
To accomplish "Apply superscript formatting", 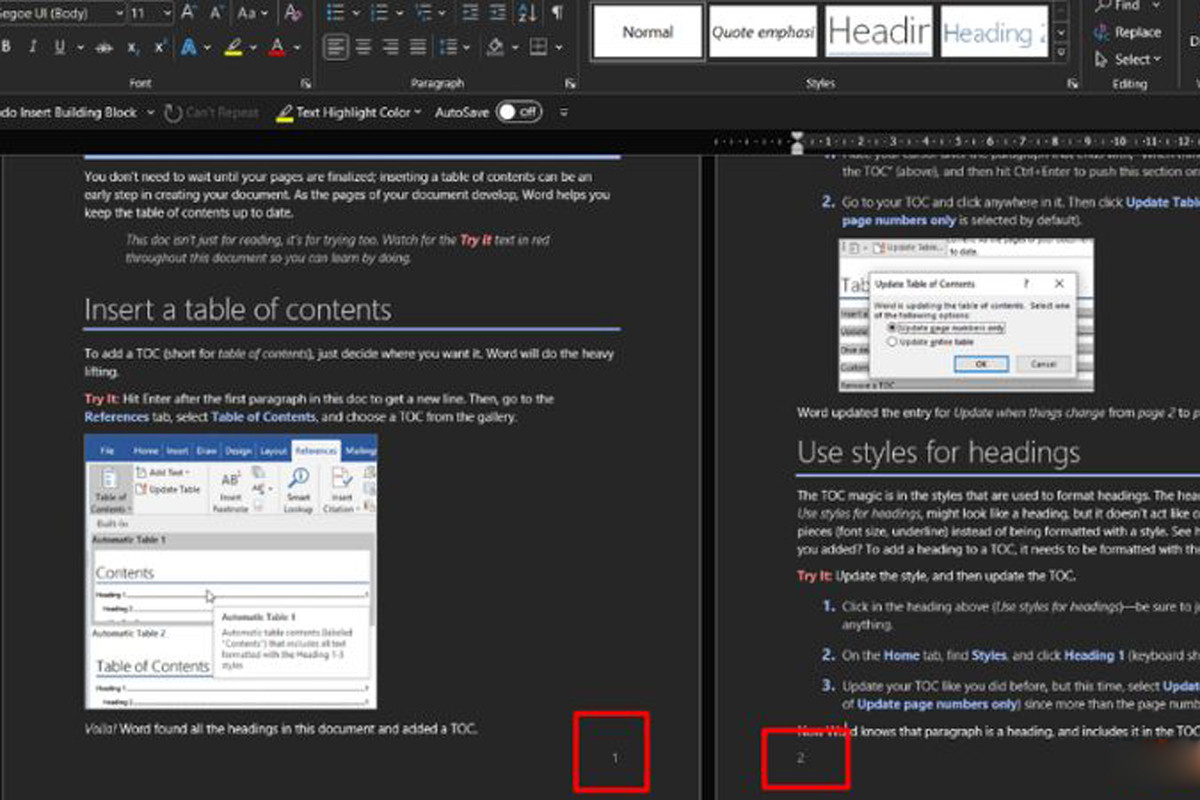I will click(x=159, y=47).
